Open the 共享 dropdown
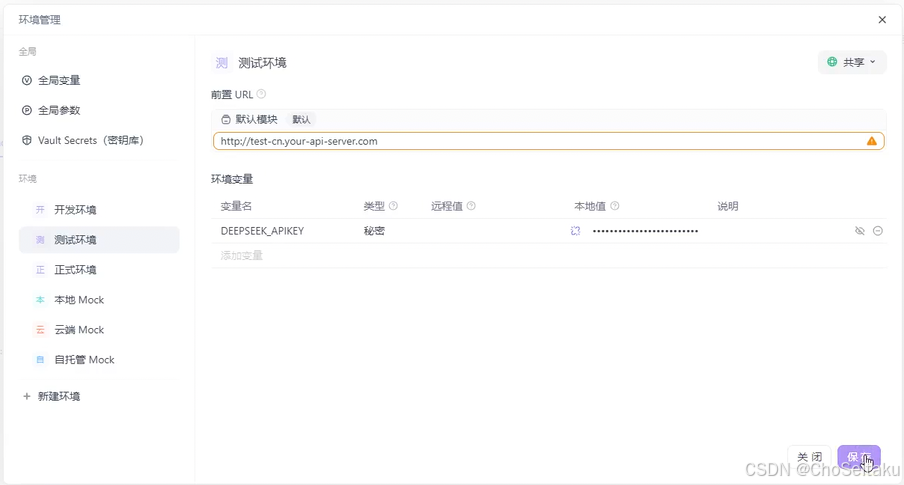 (852, 62)
